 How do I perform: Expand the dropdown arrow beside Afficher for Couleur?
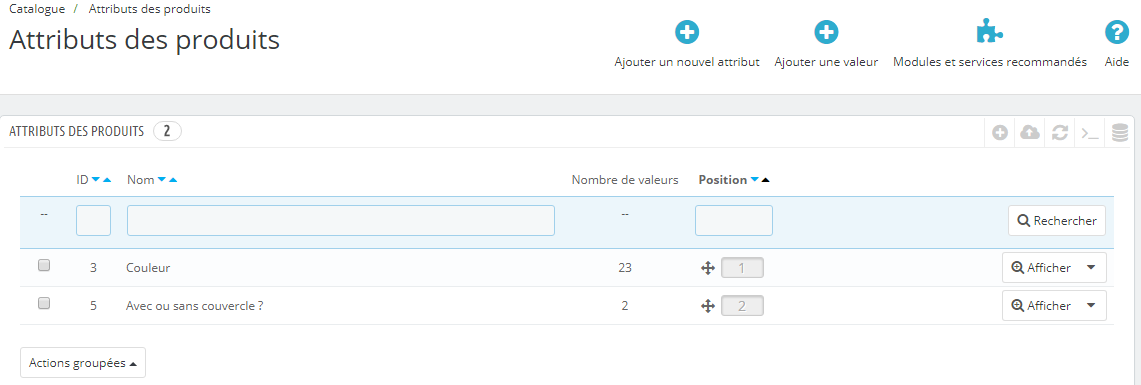1090,268
